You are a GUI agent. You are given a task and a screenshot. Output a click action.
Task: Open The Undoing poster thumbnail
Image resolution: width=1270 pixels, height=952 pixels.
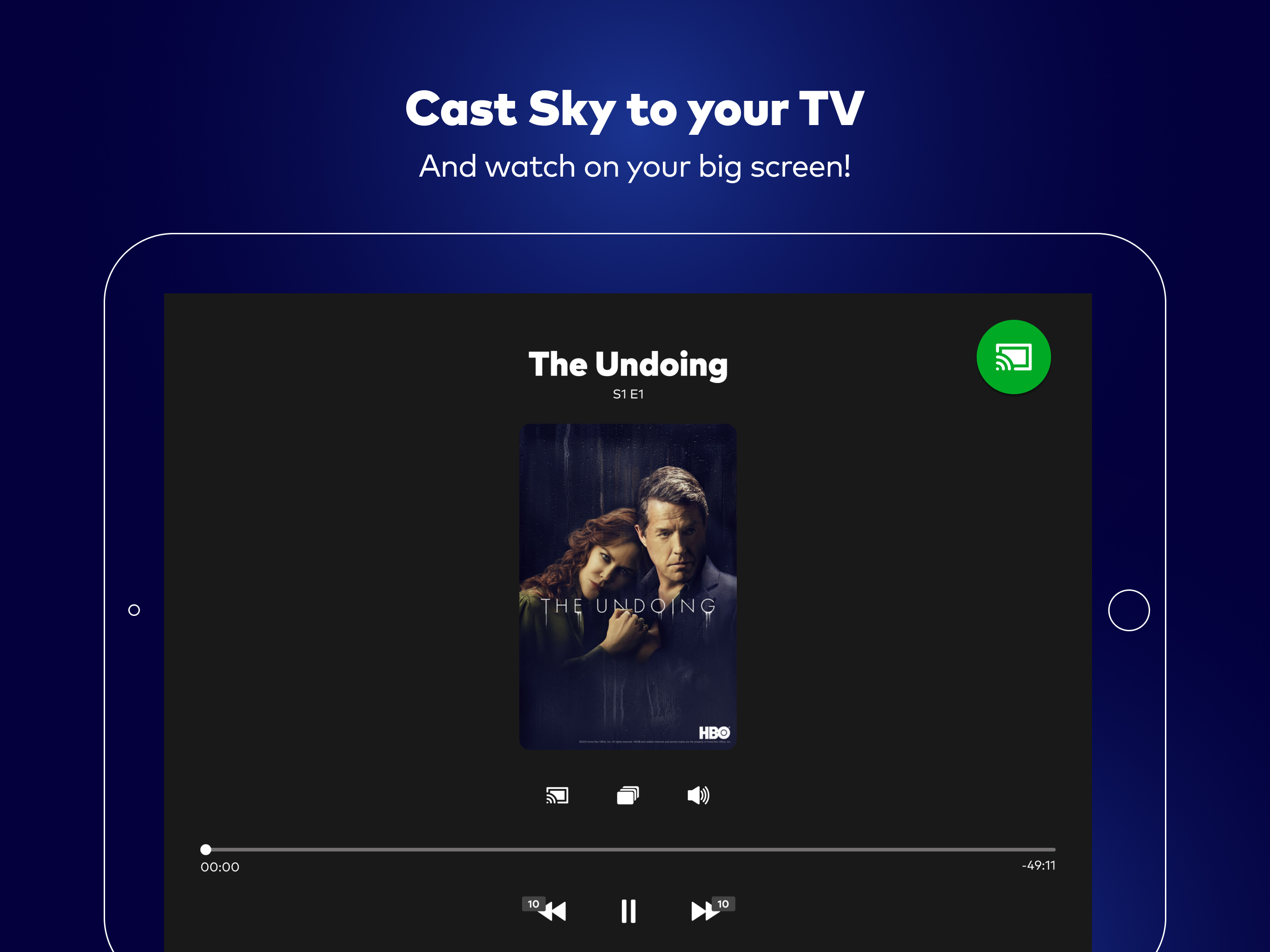coord(628,587)
